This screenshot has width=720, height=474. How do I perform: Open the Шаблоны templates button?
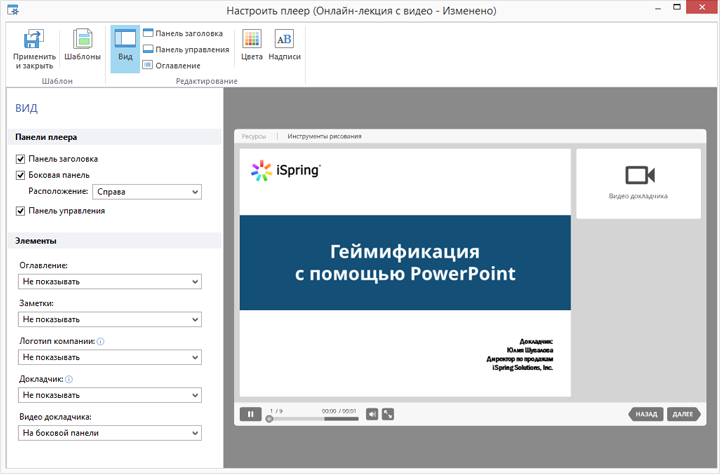pyautogui.click(x=82, y=45)
